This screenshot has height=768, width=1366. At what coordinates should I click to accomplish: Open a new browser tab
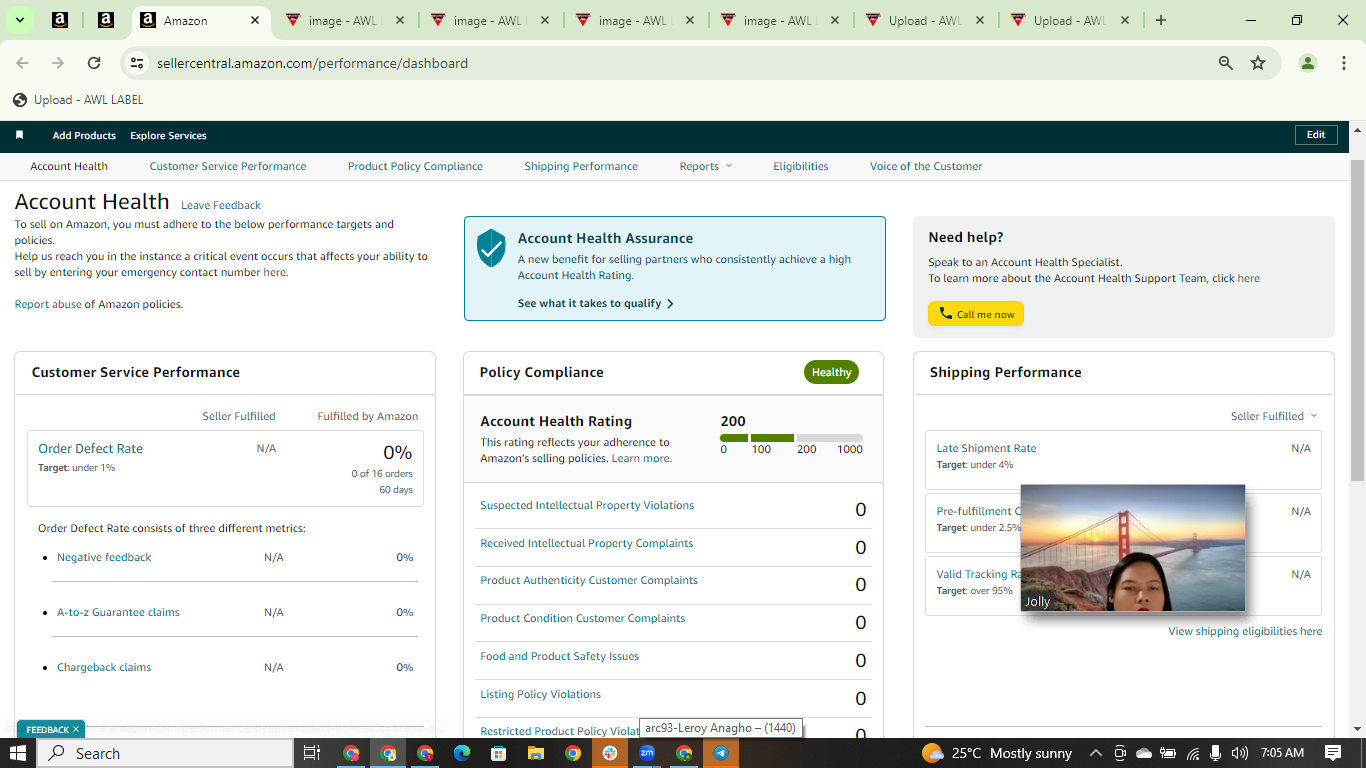(x=1160, y=20)
